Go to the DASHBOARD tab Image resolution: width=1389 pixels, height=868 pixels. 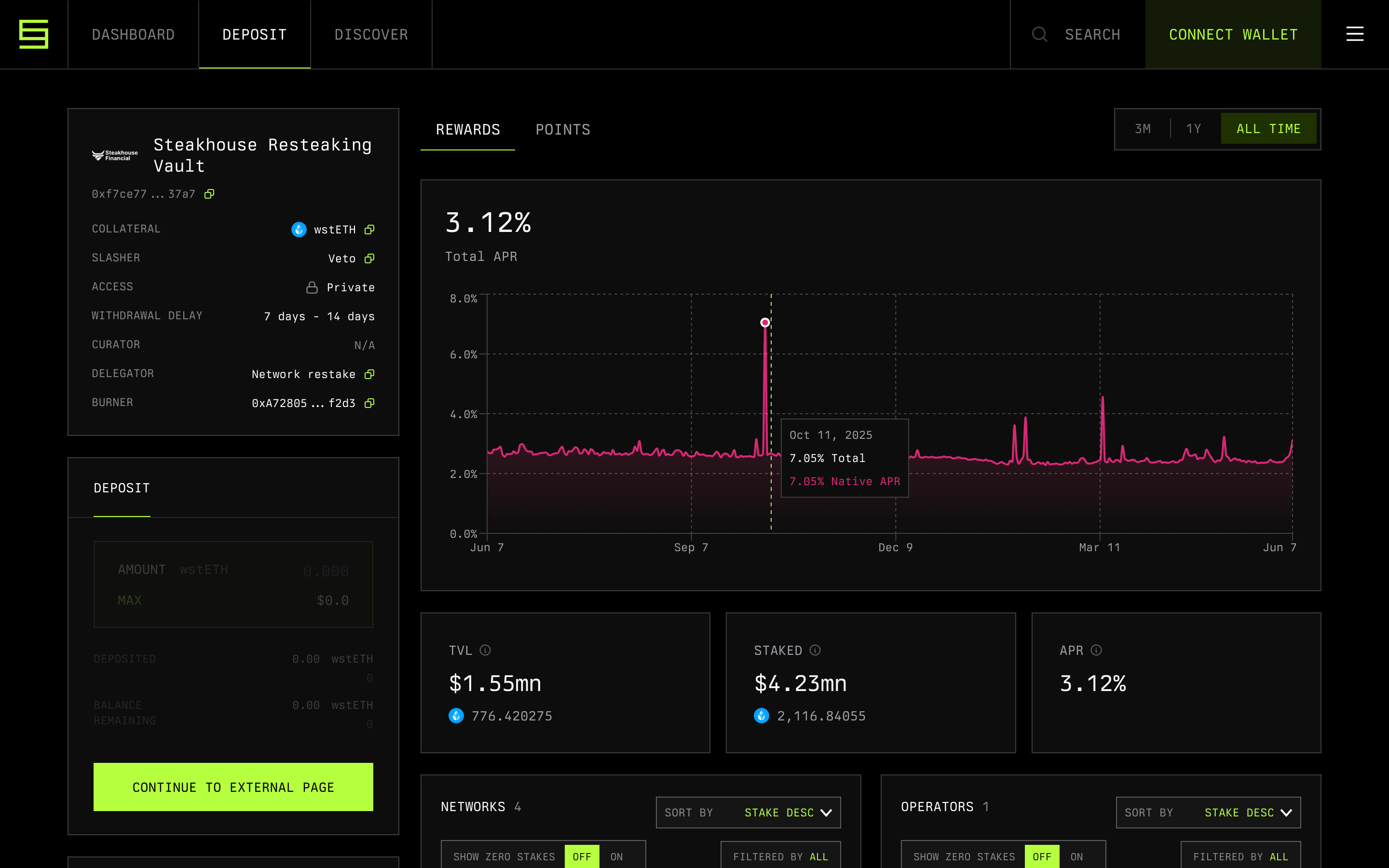(x=133, y=34)
